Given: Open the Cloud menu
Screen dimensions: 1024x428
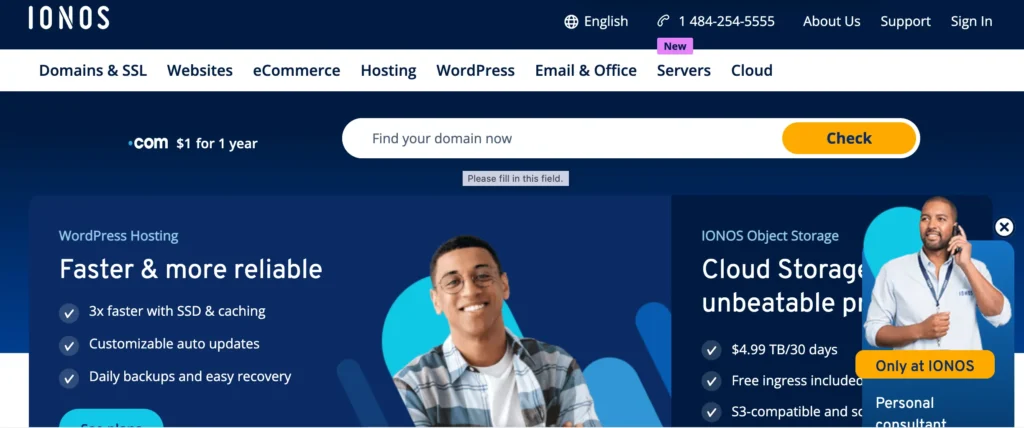Looking at the screenshot, I should [x=752, y=71].
